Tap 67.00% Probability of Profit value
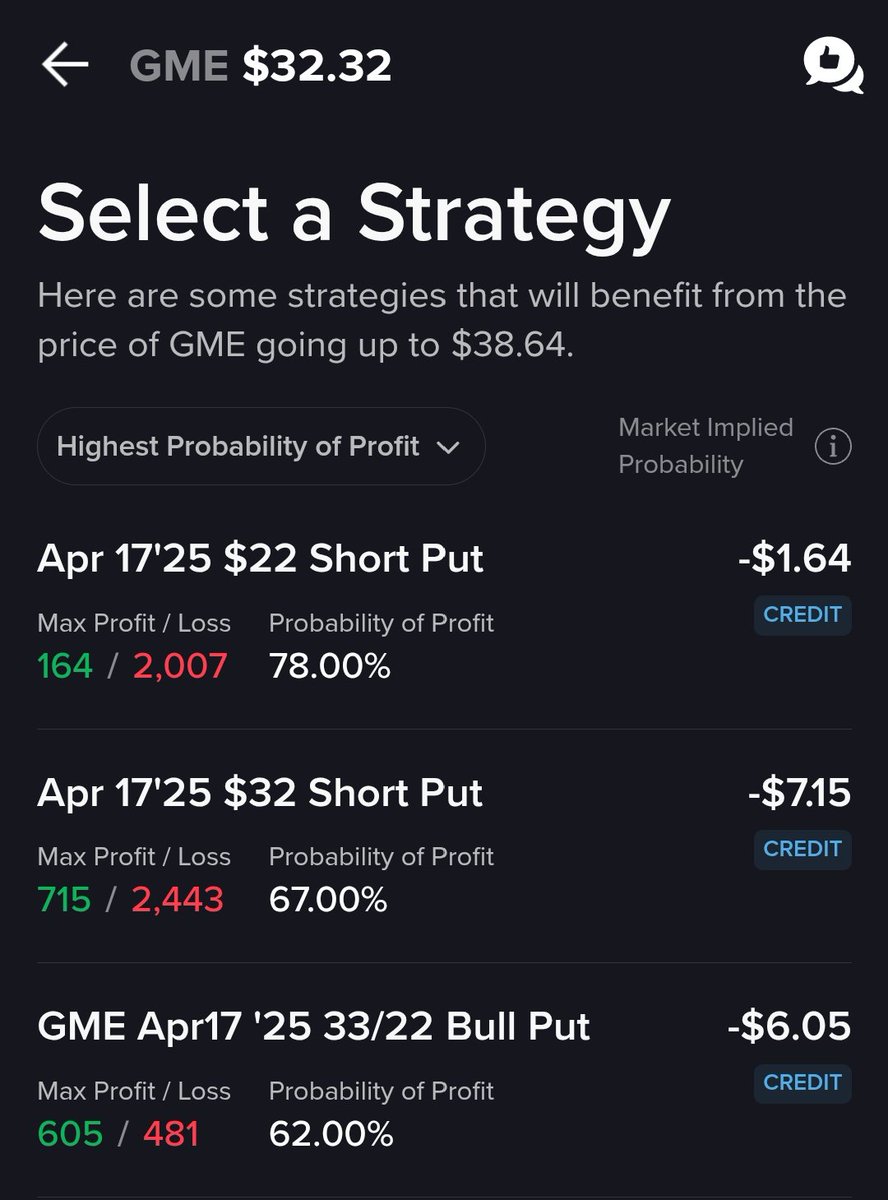888x1200 pixels. pyautogui.click(x=328, y=900)
